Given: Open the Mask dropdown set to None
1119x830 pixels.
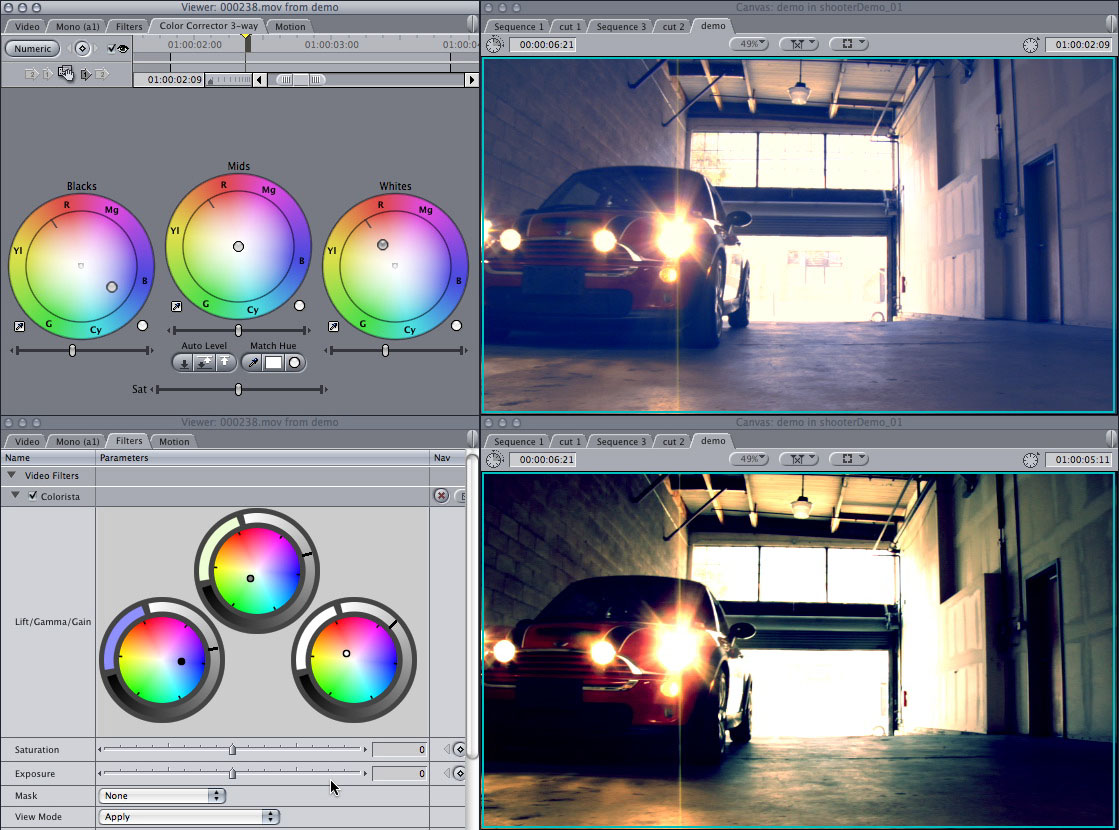Looking at the screenshot, I should tap(163, 795).
